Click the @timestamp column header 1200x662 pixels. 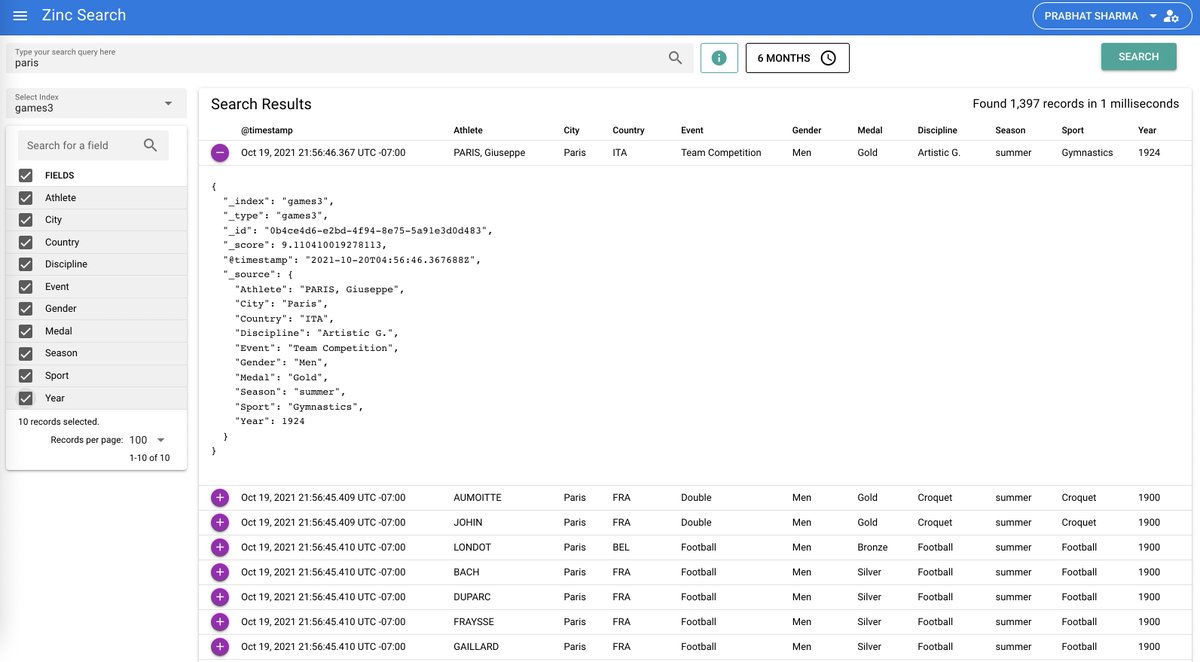[265, 129]
